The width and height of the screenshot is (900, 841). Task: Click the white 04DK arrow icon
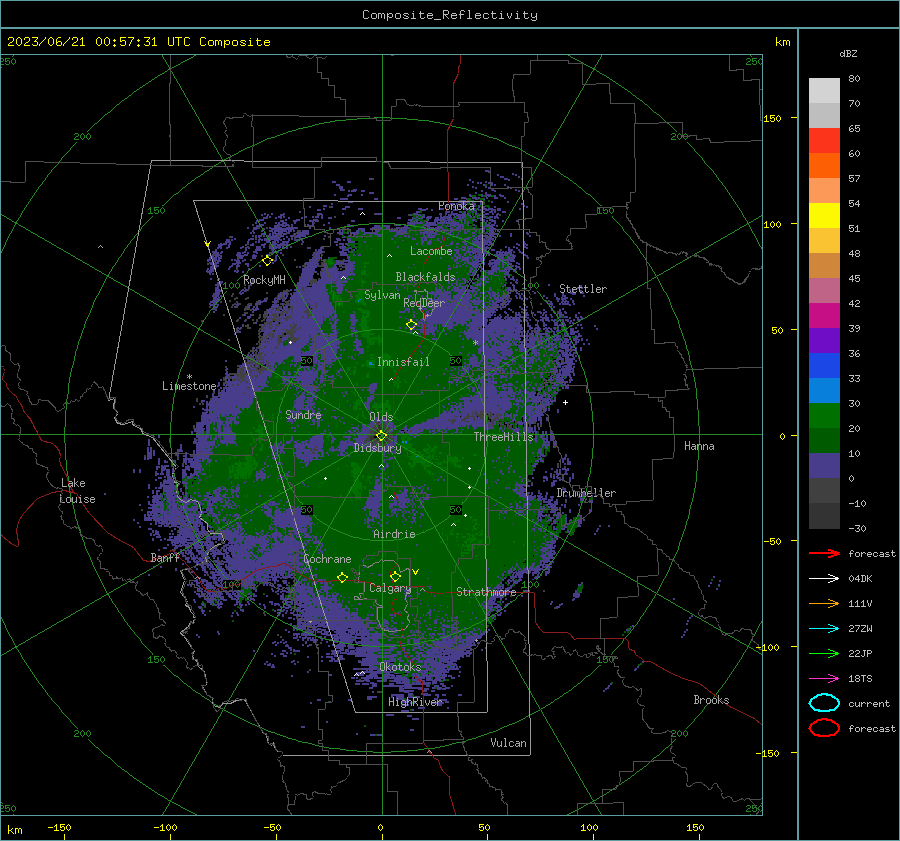(x=824, y=578)
